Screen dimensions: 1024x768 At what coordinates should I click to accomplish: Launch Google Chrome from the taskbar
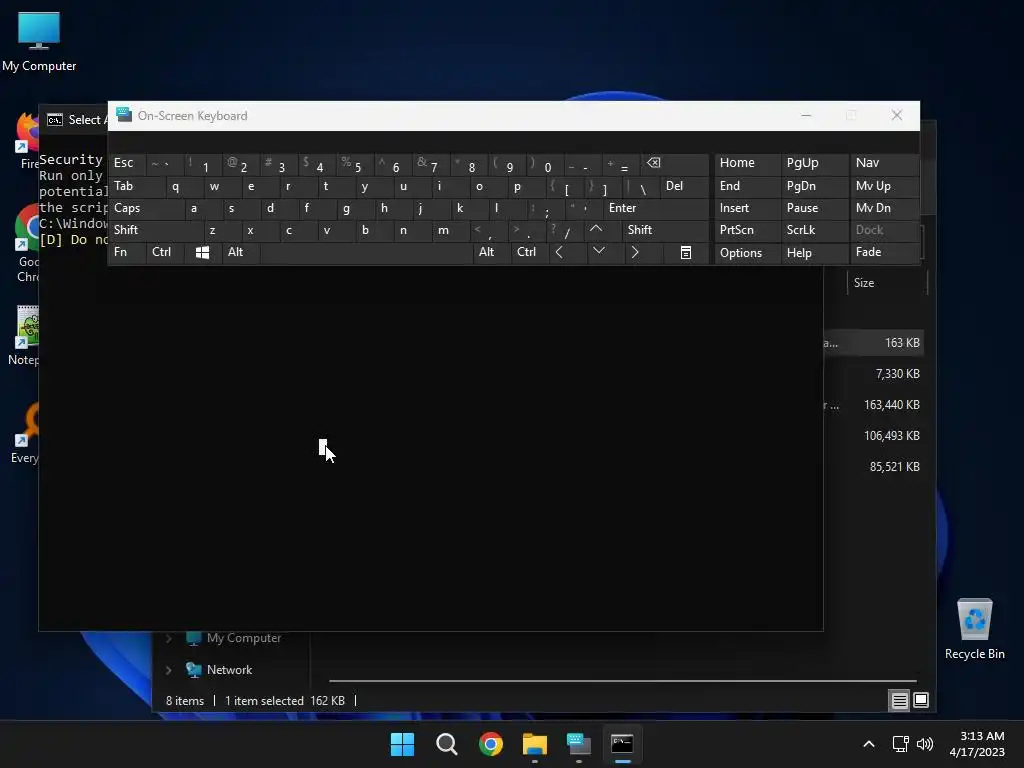pyautogui.click(x=490, y=744)
